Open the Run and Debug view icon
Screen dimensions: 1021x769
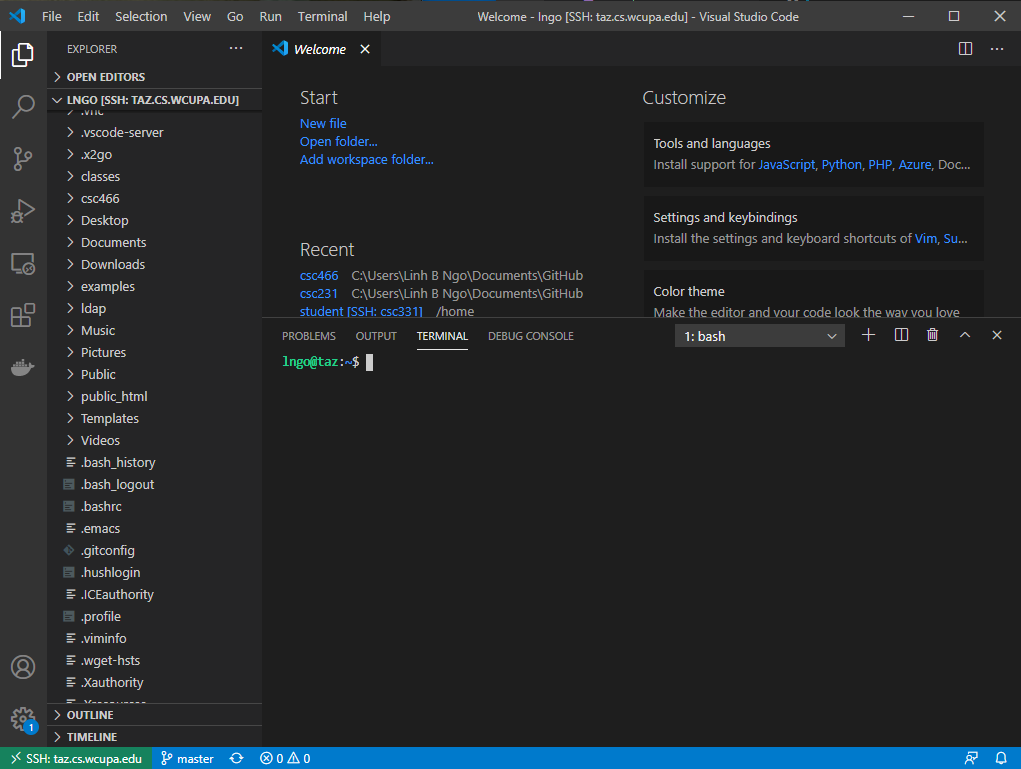23,211
